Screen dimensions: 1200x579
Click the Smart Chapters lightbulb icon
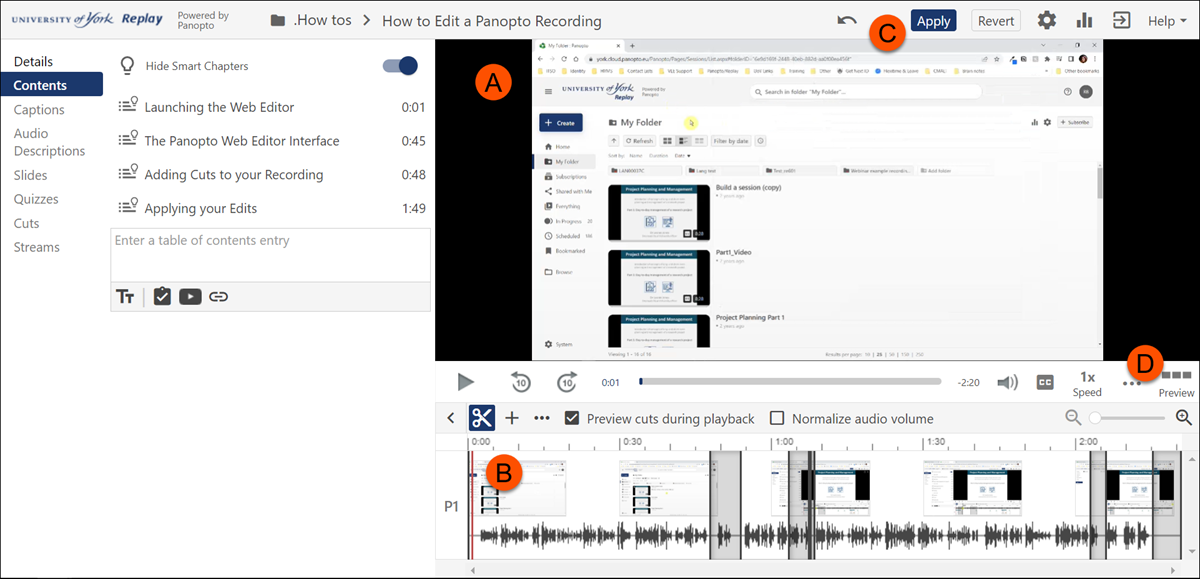(x=127, y=66)
